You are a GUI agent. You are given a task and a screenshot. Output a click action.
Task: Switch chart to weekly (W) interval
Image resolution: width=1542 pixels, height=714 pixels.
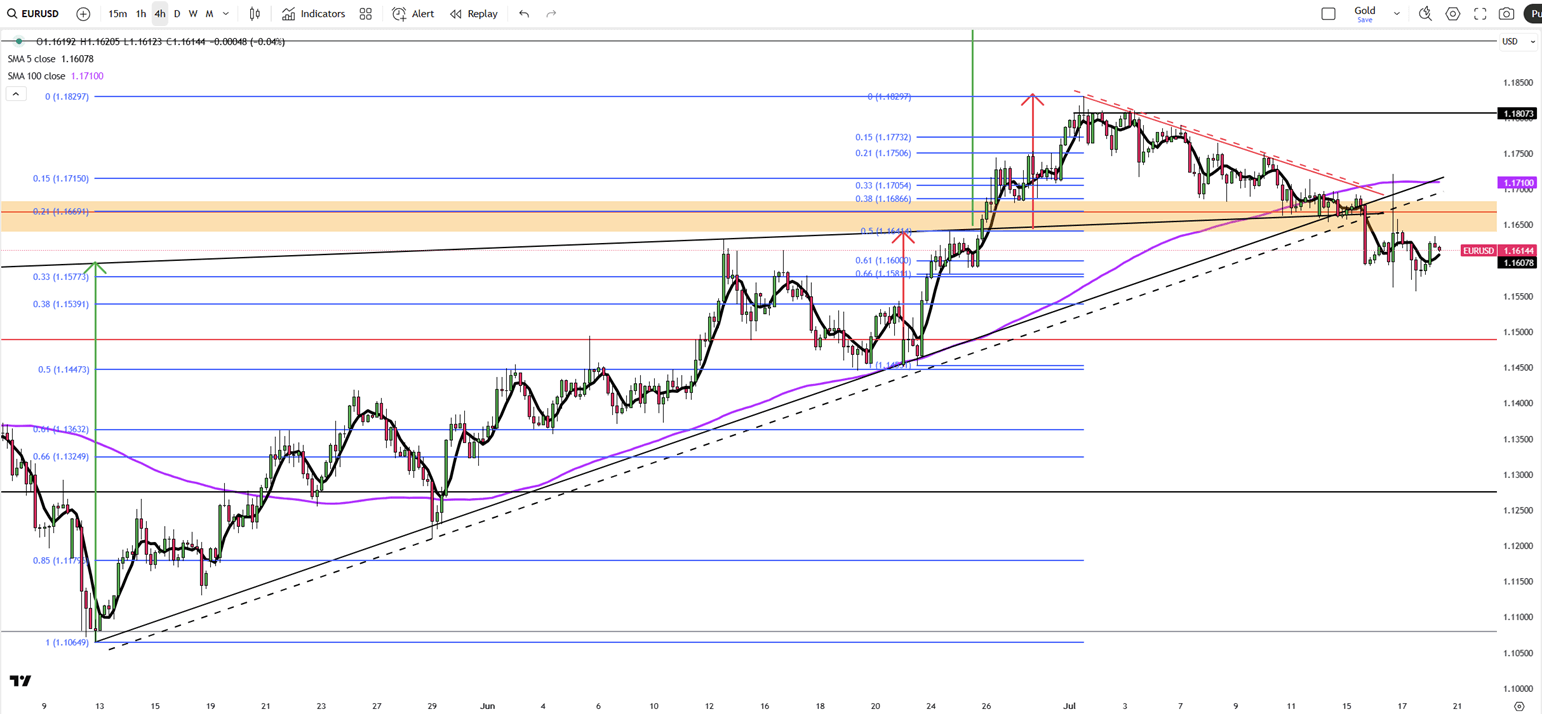193,14
